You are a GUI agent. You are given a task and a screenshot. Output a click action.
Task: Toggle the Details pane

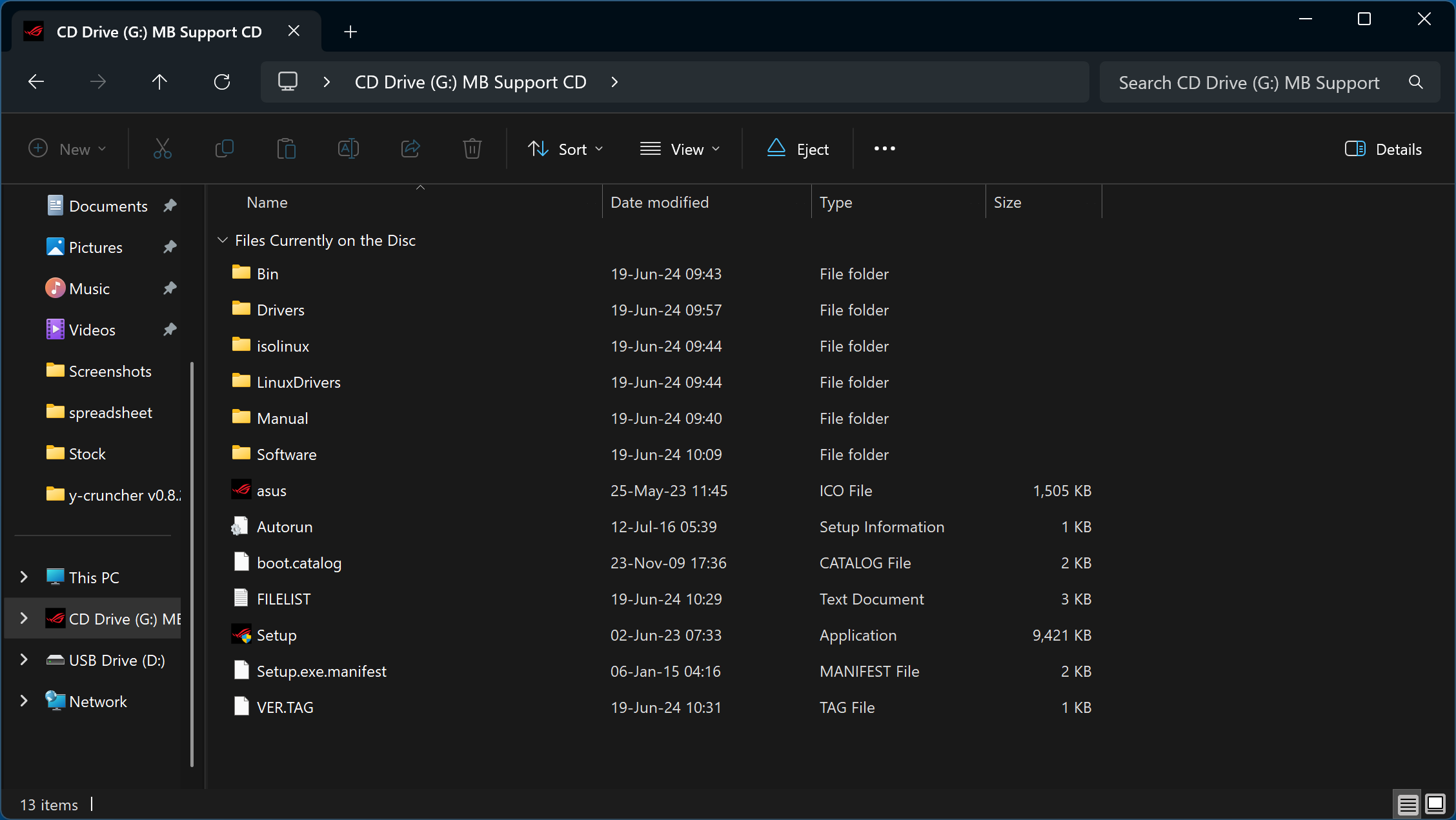(x=1383, y=149)
